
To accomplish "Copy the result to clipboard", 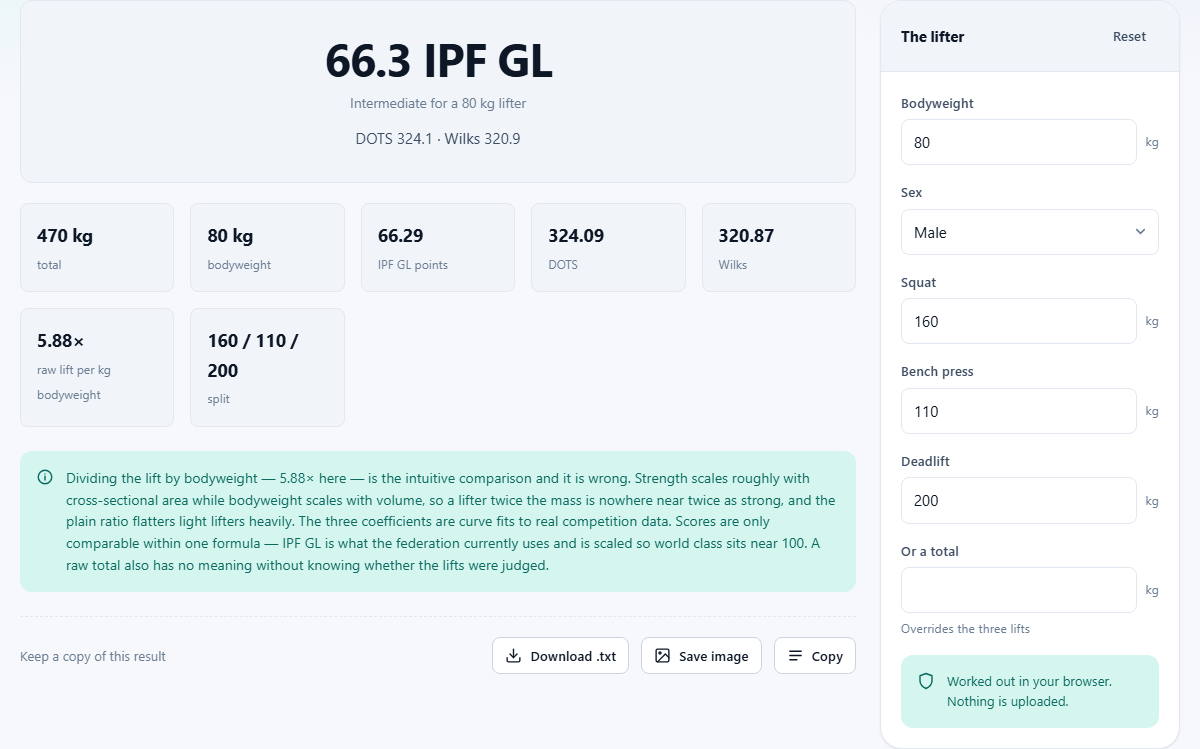I will pyautogui.click(x=815, y=656).
